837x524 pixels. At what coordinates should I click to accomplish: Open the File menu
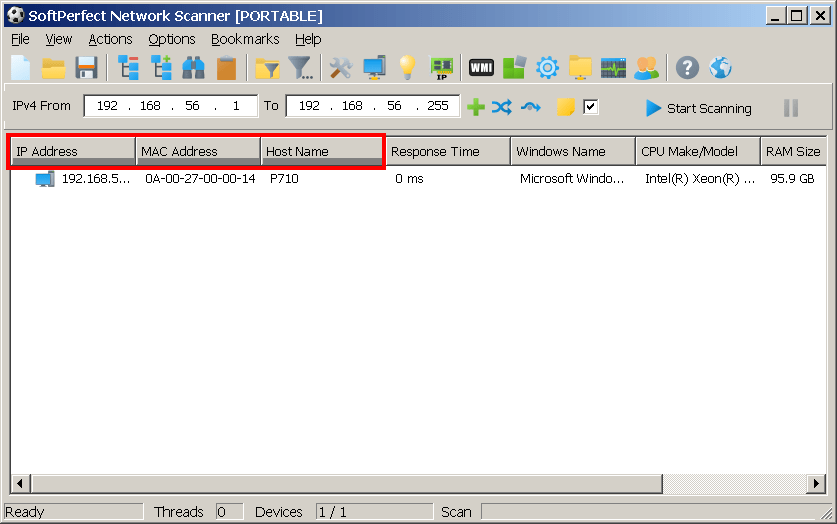click(20, 39)
